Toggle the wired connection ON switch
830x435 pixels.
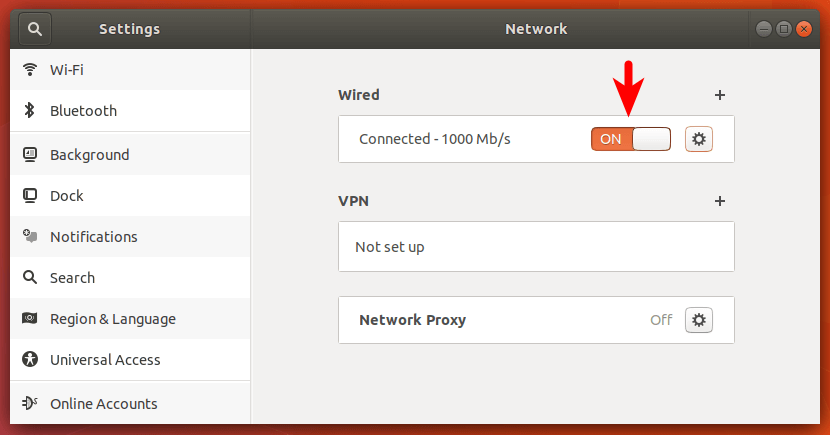click(630, 139)
